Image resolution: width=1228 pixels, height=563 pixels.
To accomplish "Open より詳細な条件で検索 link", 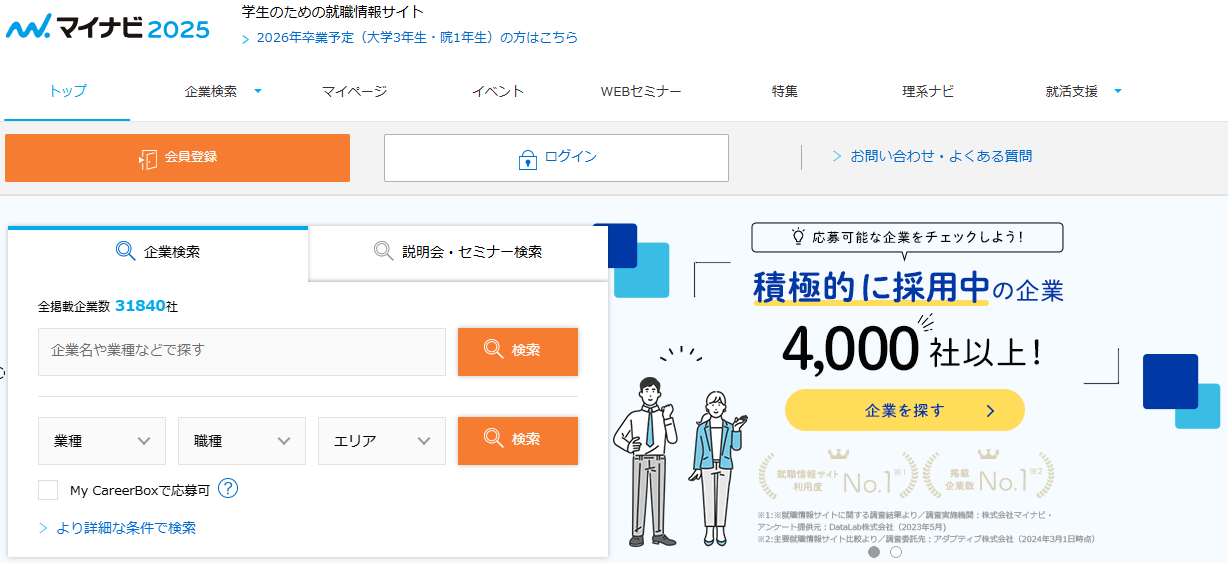I will coord(125,527).
